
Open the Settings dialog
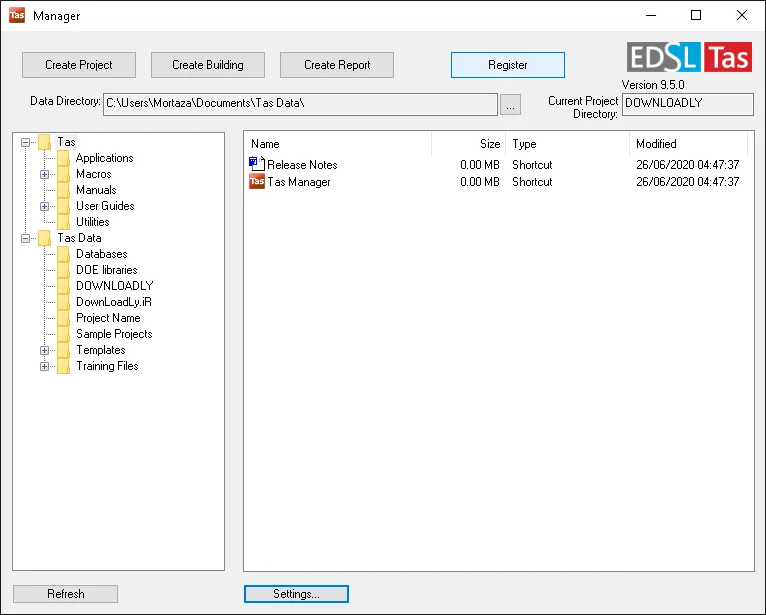tap(296, 594)
